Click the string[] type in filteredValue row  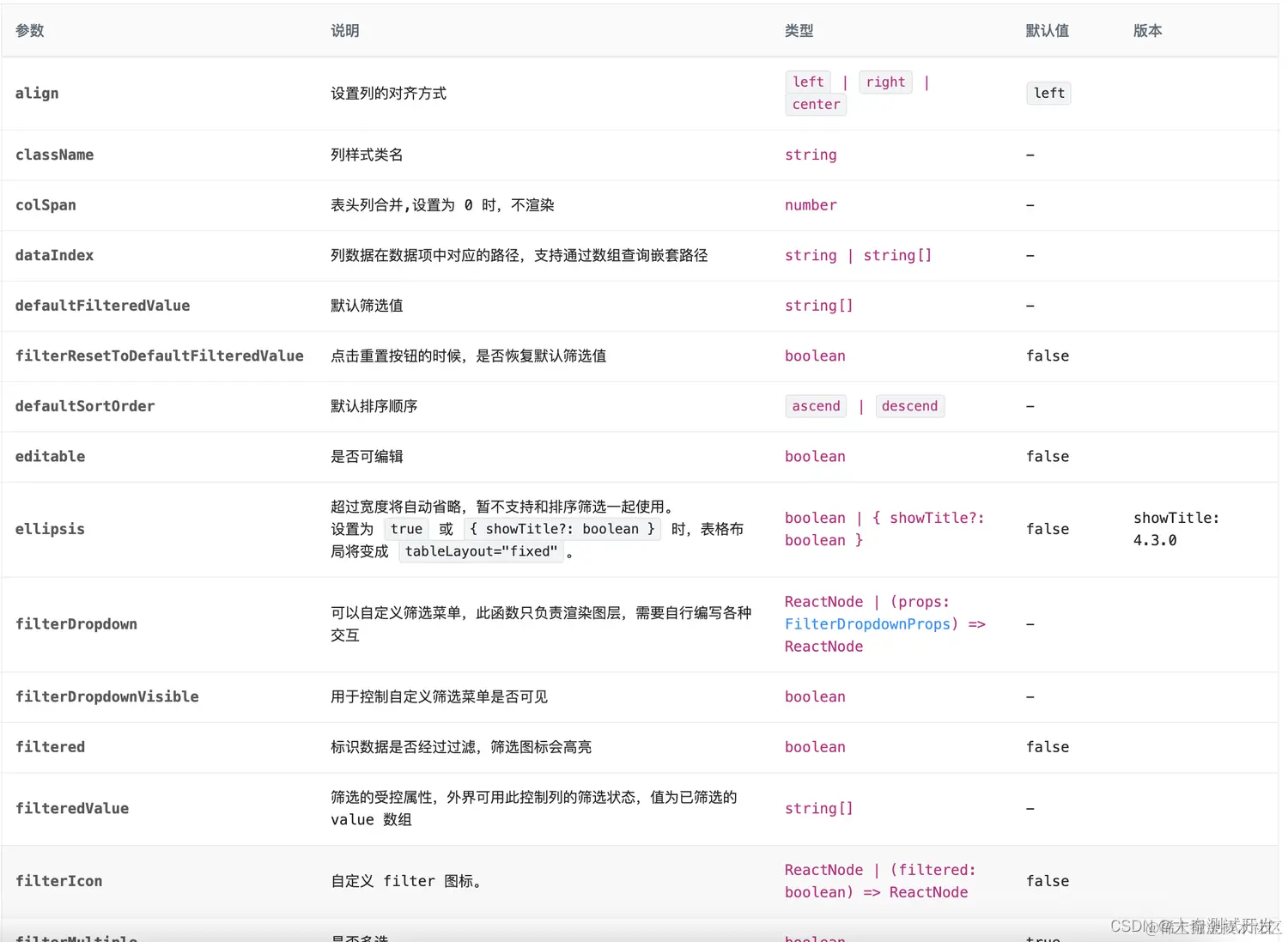coord(817,808)
